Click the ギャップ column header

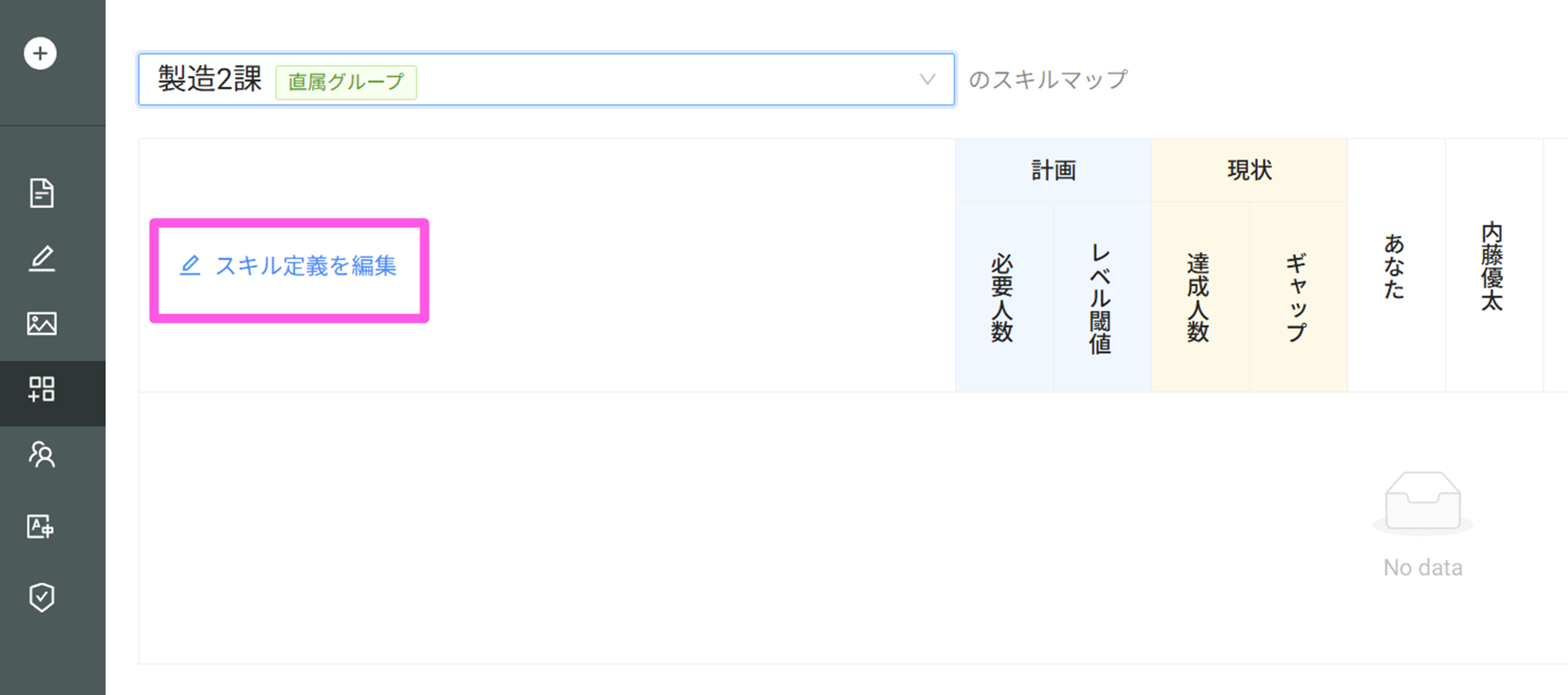point(1297,297)
